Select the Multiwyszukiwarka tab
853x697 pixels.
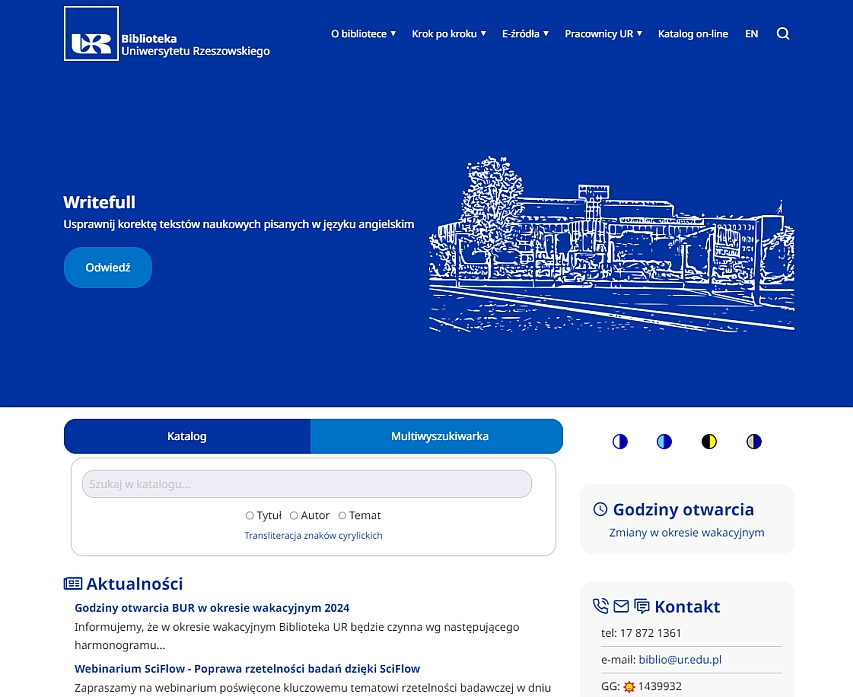coord(437,436)
